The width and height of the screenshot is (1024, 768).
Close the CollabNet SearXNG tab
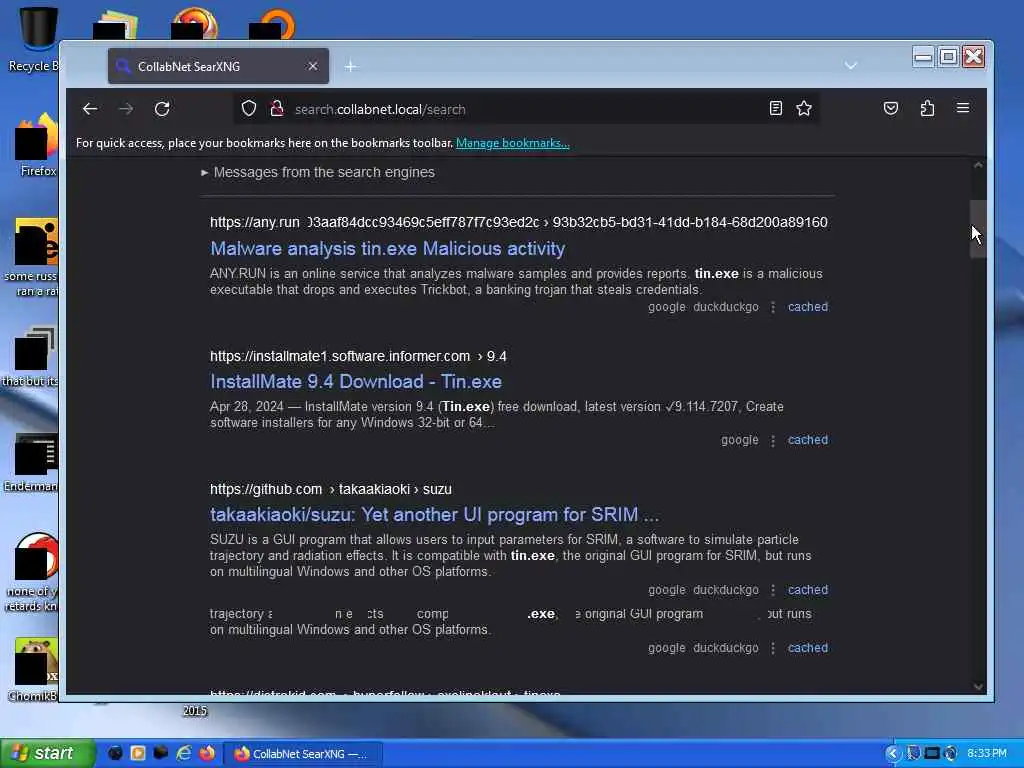(x=313, y=66)
